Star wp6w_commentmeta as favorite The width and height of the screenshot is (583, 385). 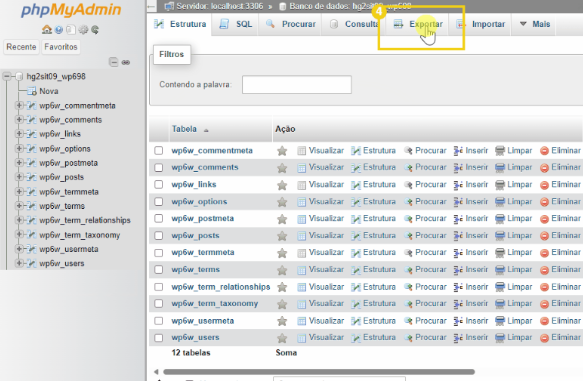coord(282,151)
